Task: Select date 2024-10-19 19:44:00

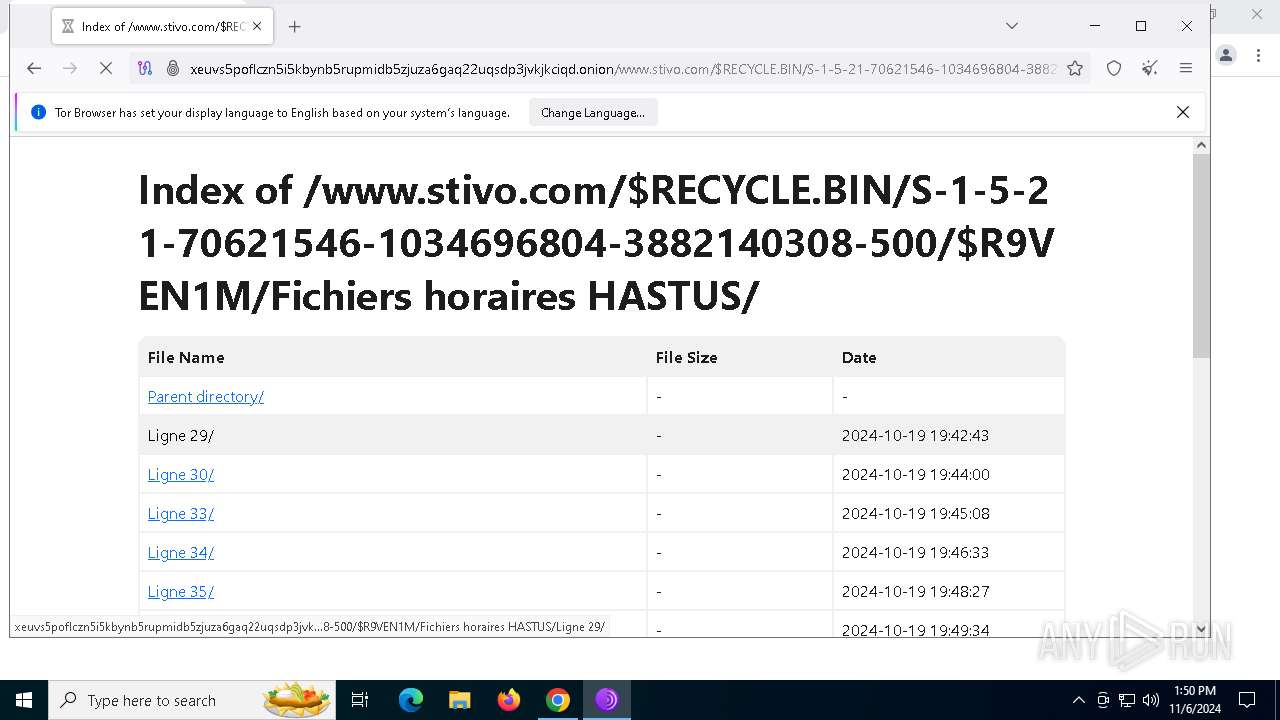Action: coord(916,475)
